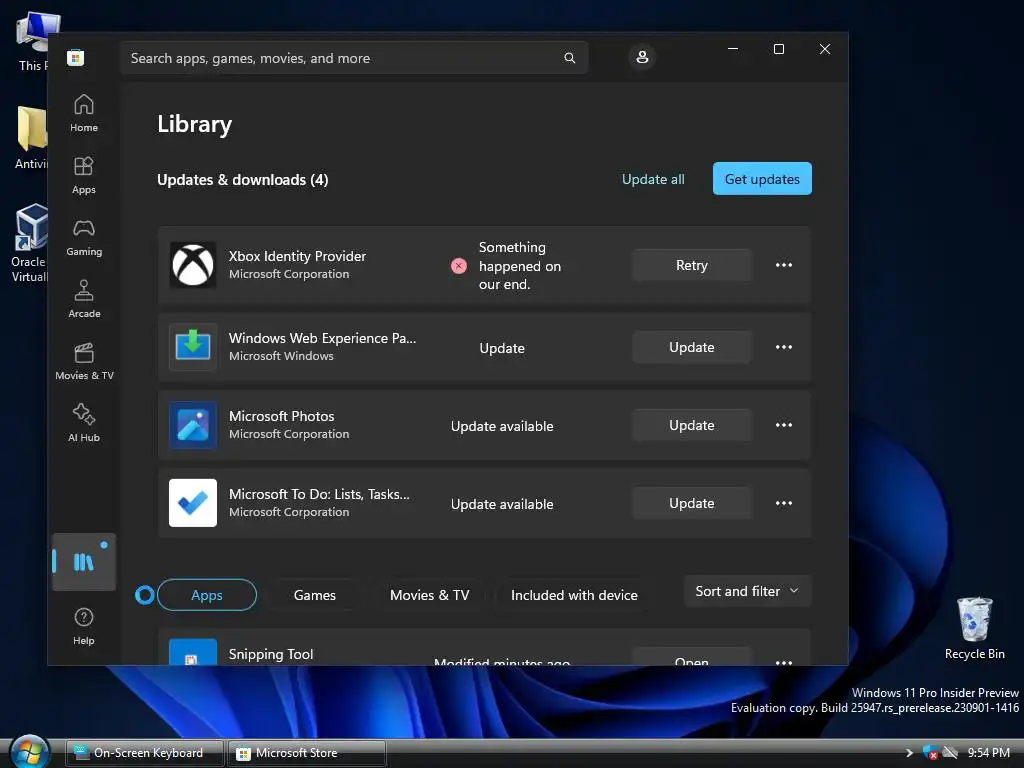Open Arcade section in sidebar
The image size is (1024, 768).
(x=84, y=299)
